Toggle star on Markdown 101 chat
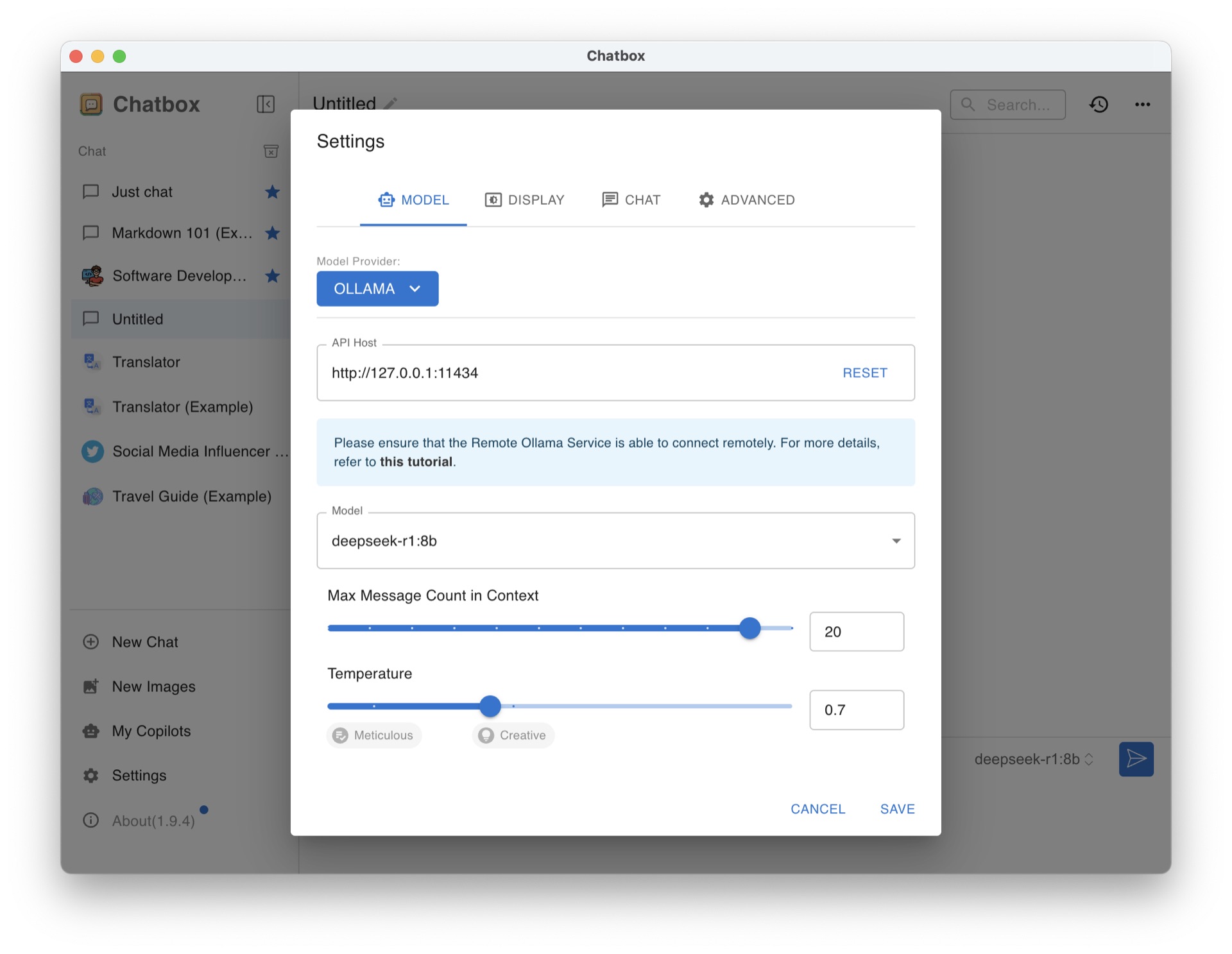 point(272,233)
